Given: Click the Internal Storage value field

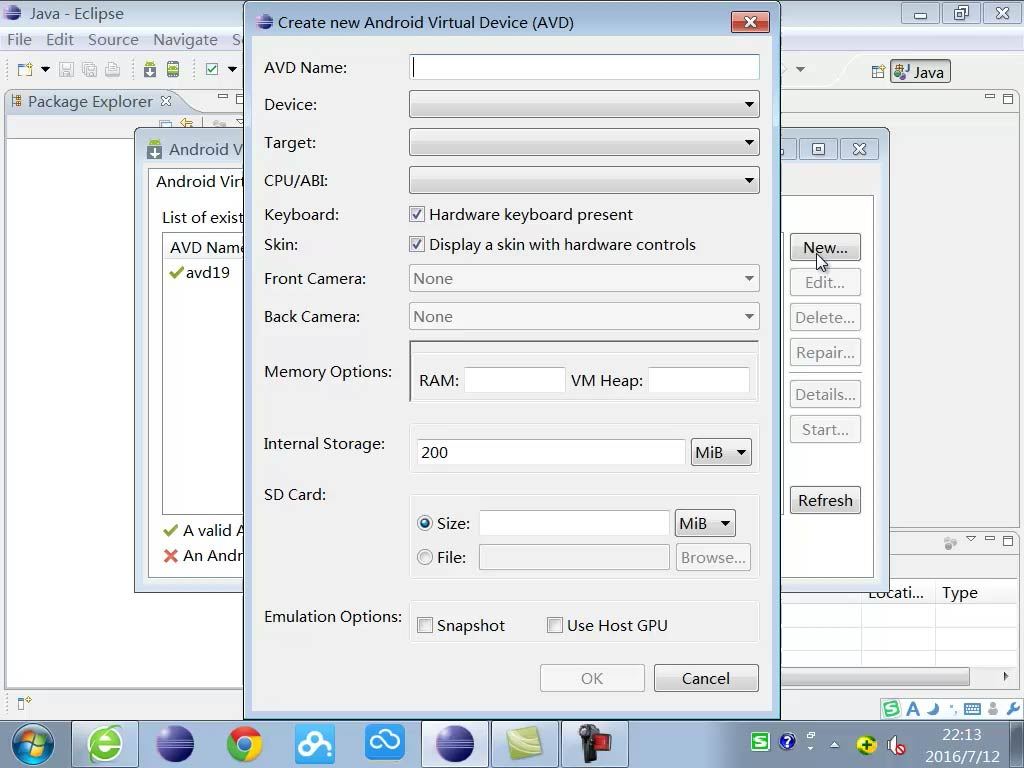Looking at the screenshot, I should tap(551, 452).
